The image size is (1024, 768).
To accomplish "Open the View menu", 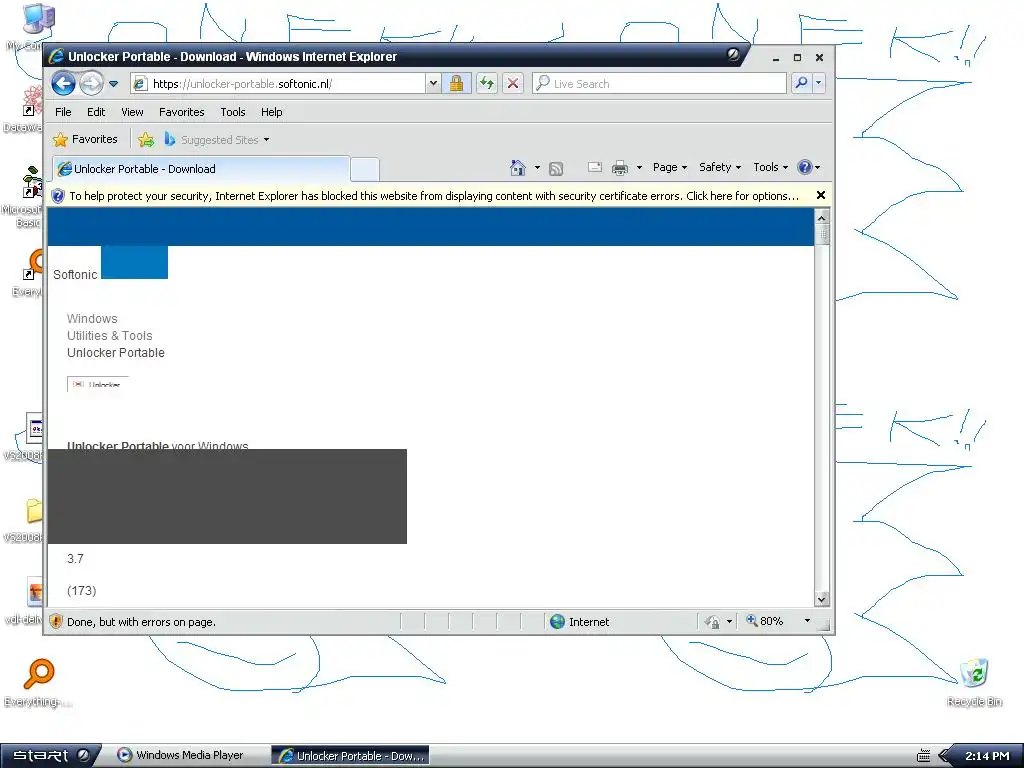I will 132,112.
